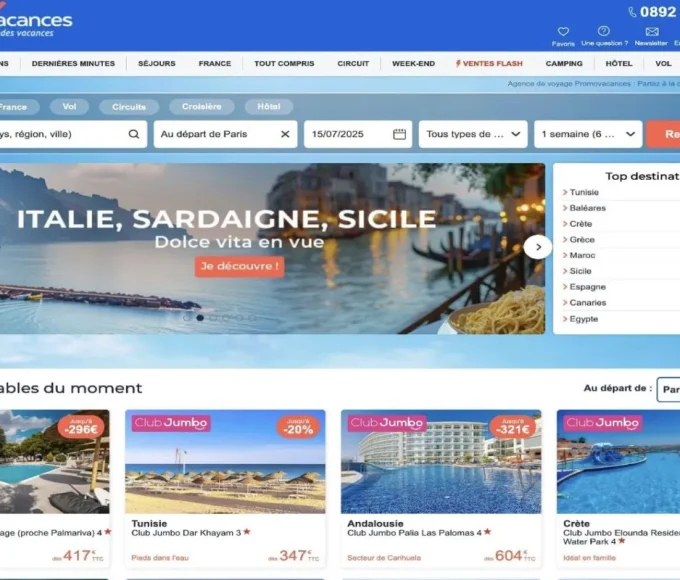This screenshot has height=580, width=680.
Task: Open the Tout Compris menu item
Action: (284, 64)
